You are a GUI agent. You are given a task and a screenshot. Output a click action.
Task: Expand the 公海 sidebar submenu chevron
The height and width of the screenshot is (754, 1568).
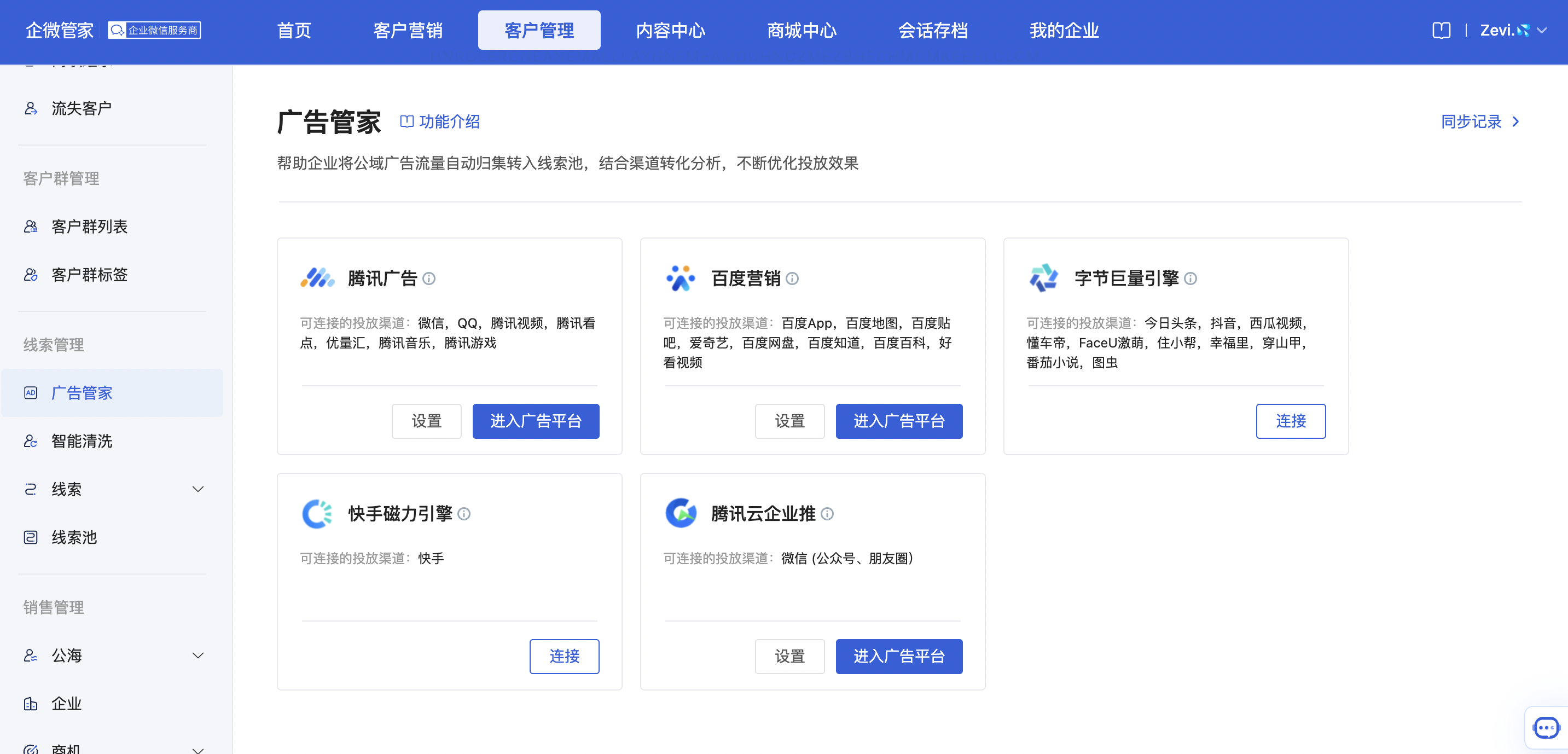click(198, 656)
